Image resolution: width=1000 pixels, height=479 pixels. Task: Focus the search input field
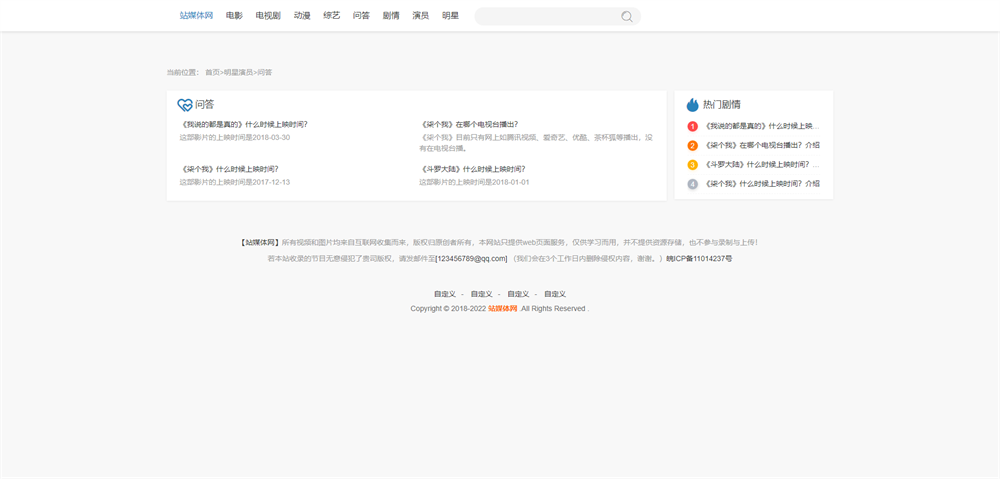548,17
